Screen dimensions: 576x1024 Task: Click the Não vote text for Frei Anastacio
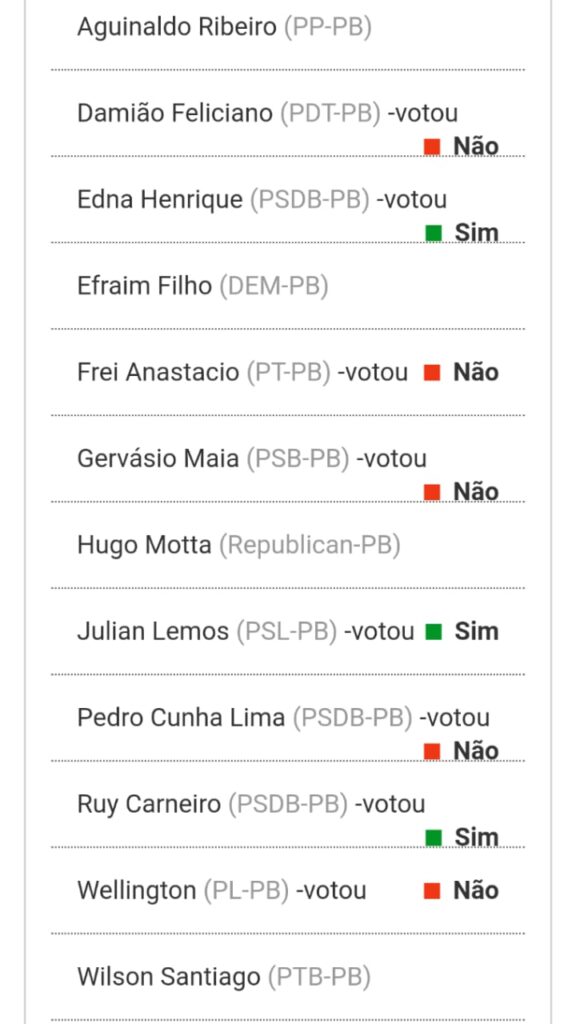pyautogui.click(x=476, y=373)
